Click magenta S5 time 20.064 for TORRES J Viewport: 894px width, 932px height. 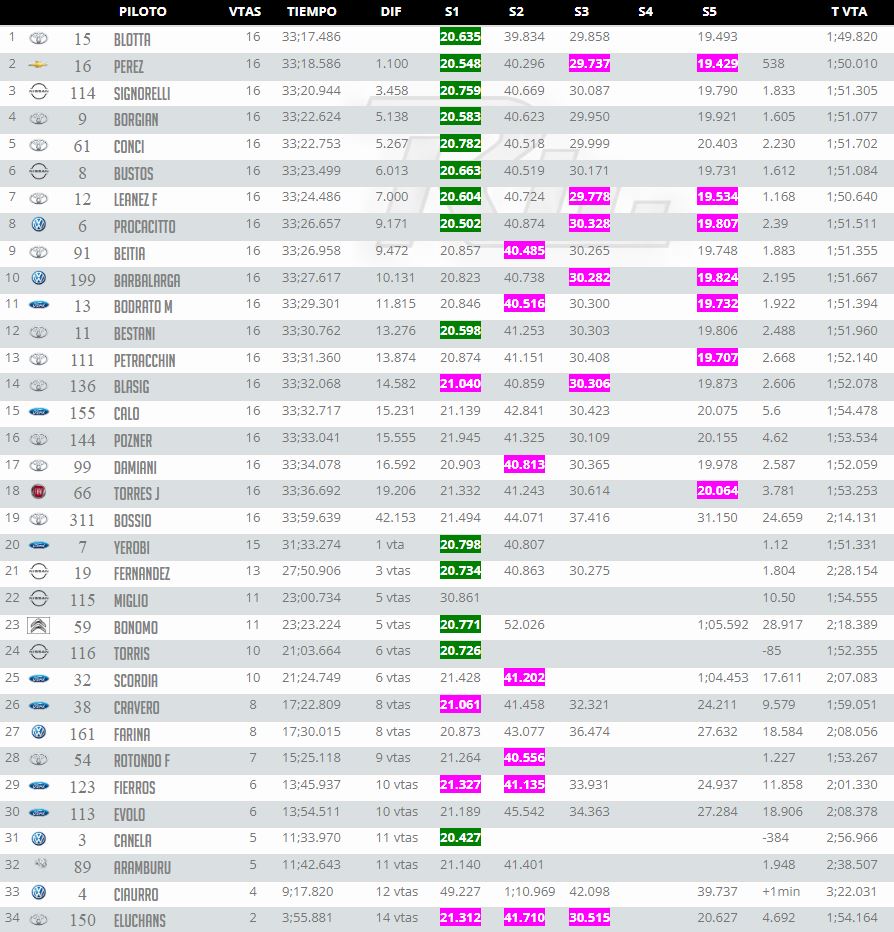[x=717, y=490]
